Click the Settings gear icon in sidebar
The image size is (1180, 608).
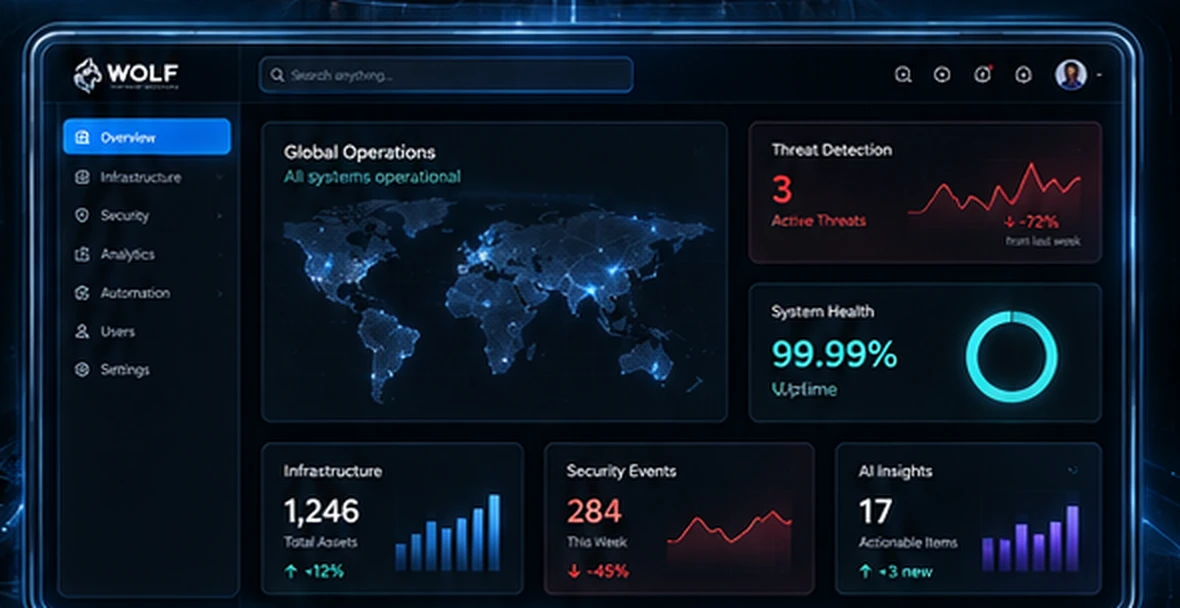[x=82, y=369]
